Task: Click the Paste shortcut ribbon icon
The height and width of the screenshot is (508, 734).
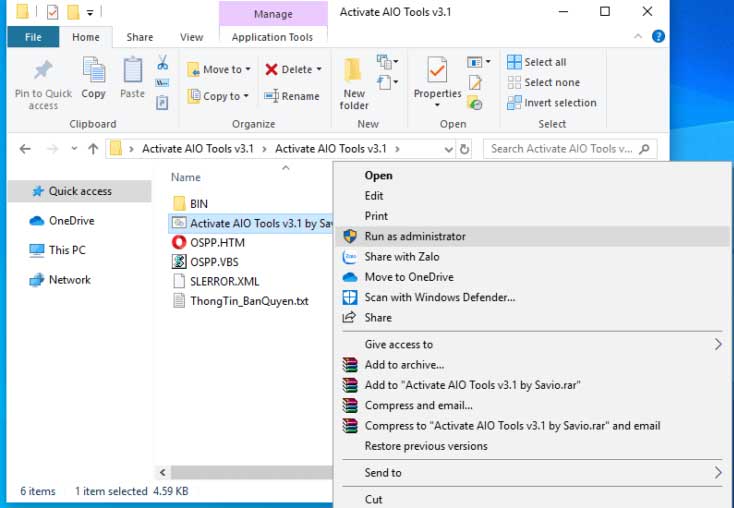Action: coord(162,103)
